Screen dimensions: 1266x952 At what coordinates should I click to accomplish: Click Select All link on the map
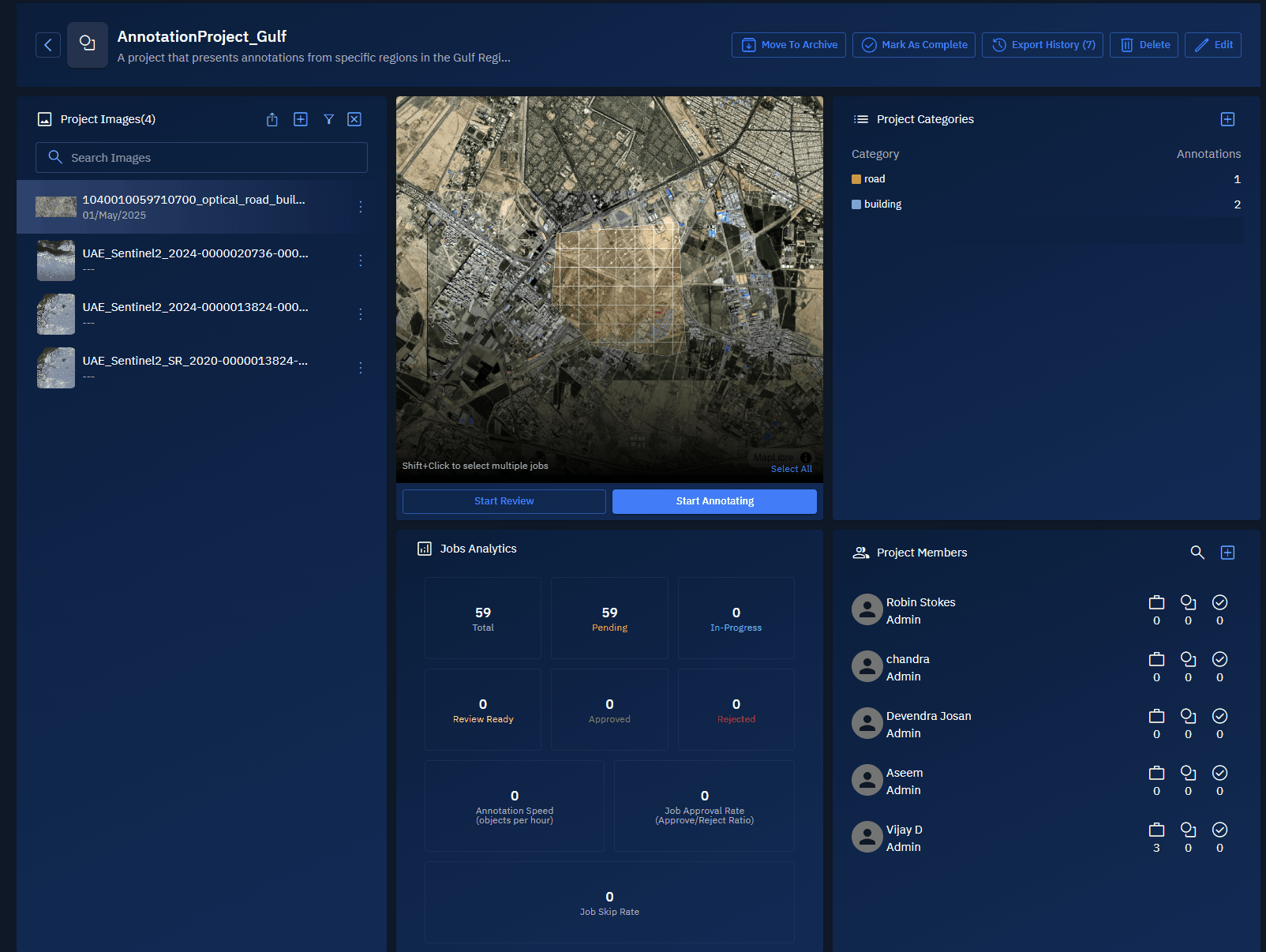tap(791, 469)
